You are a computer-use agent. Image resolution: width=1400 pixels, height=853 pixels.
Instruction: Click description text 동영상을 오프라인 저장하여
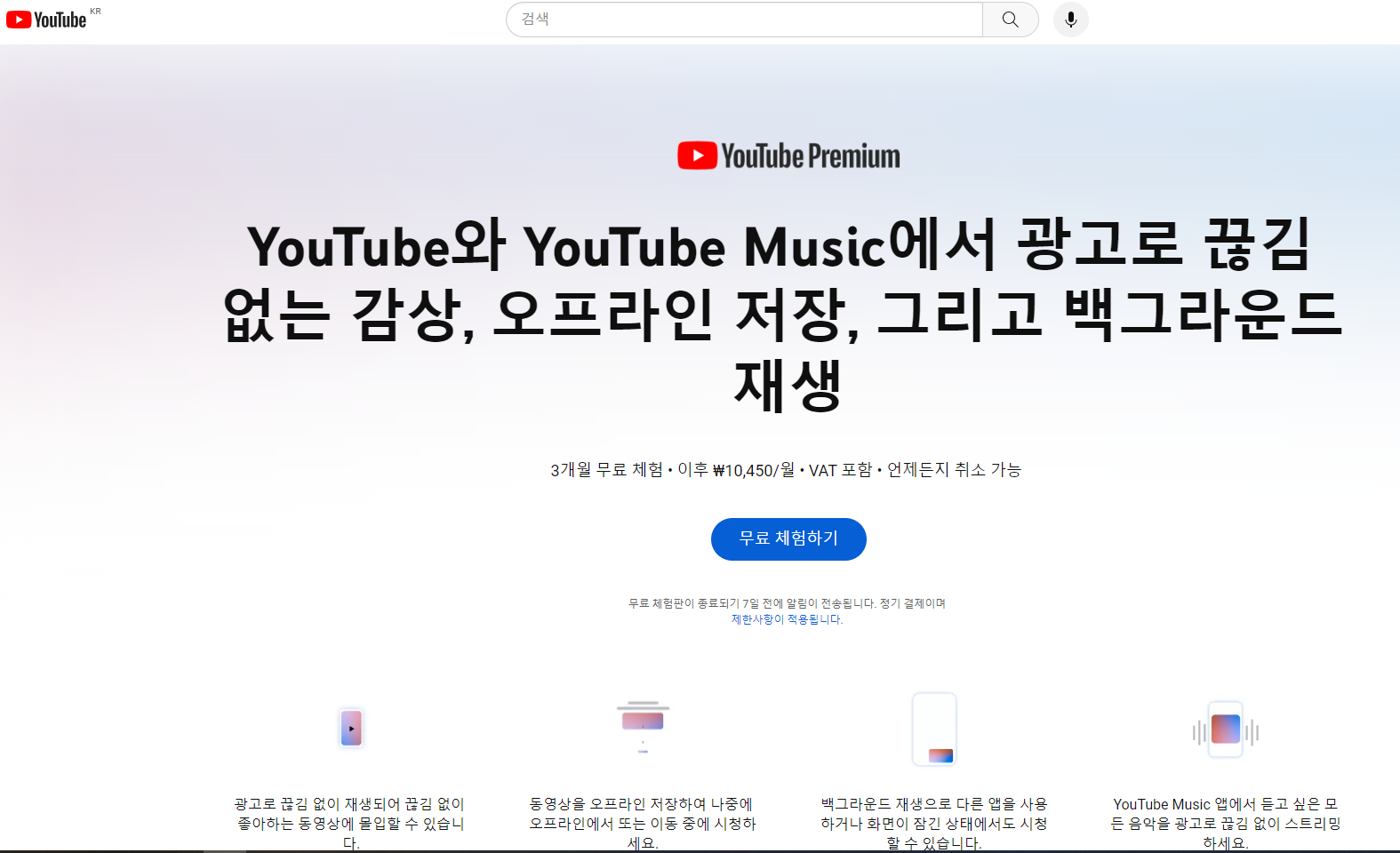click(x=643, y=824)
